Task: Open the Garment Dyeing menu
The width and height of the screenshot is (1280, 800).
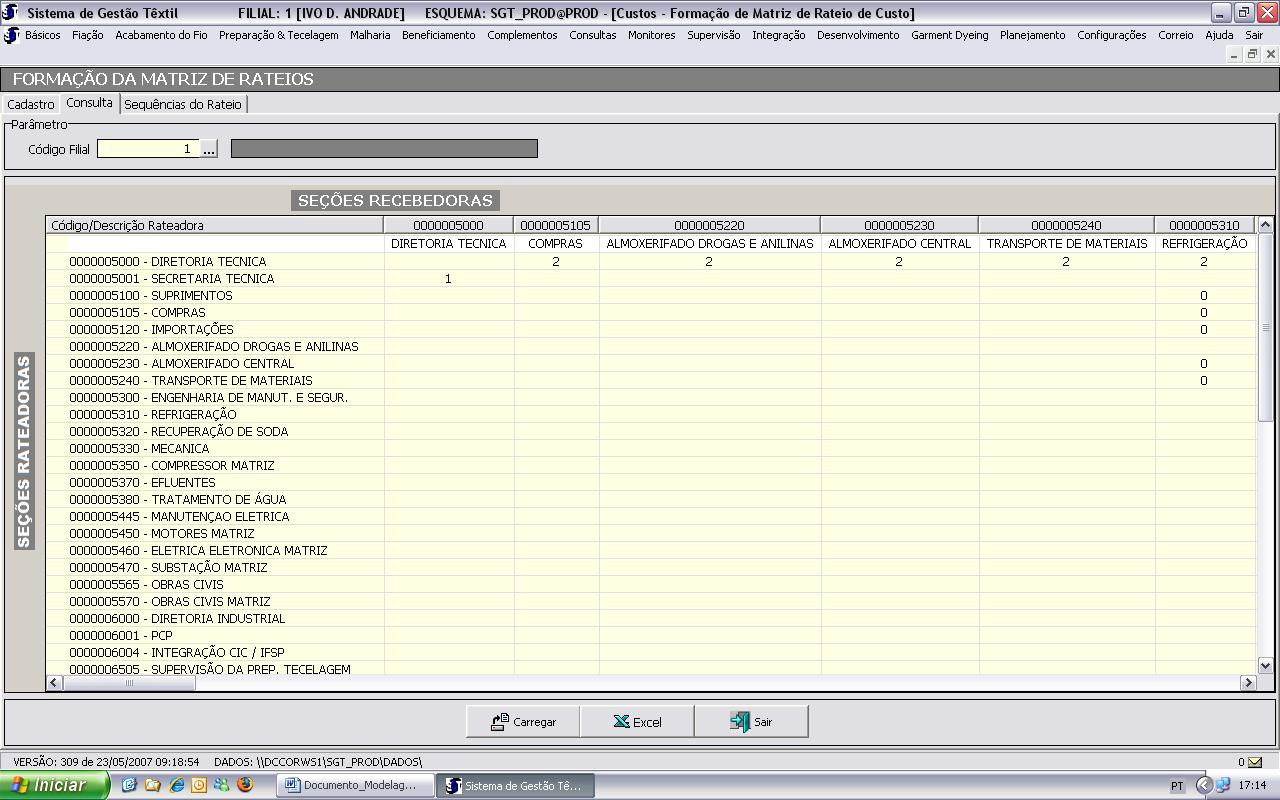Action: click(949, 35)
